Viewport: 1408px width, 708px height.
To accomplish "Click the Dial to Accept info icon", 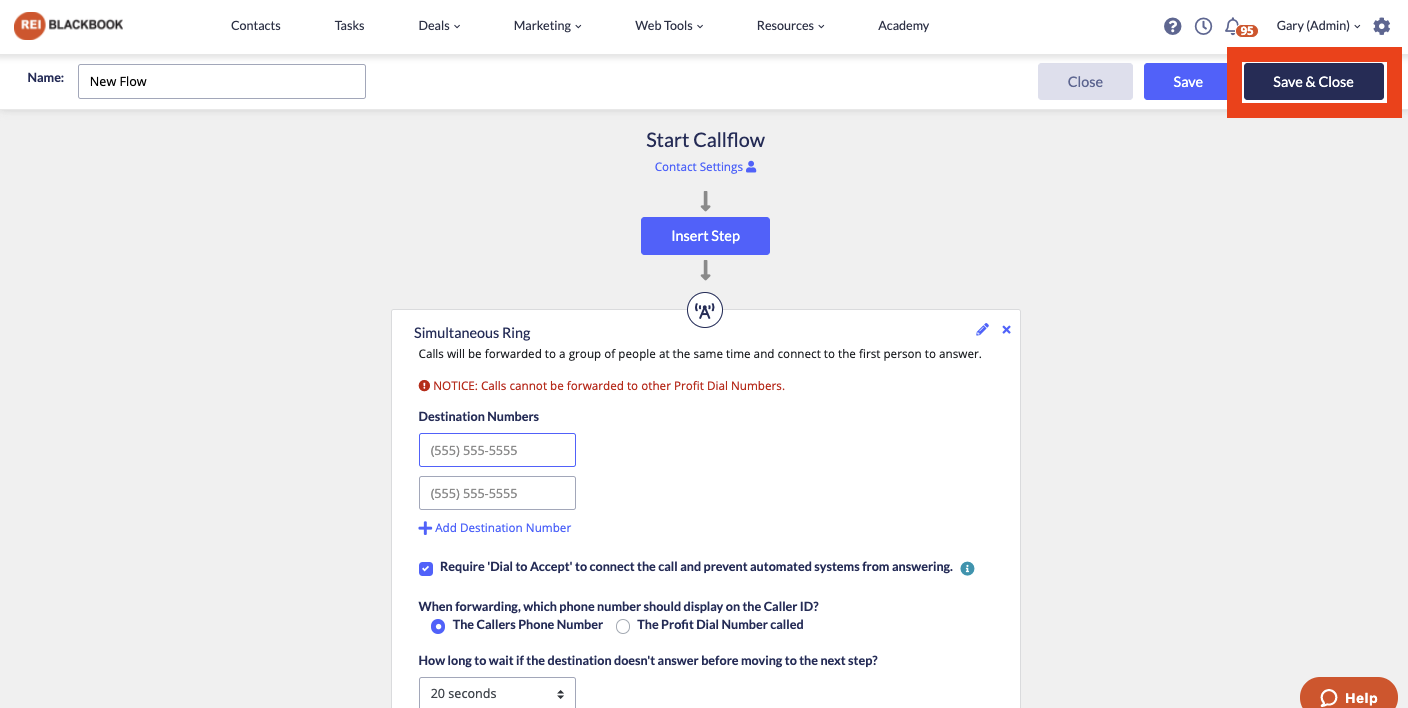I will pyautogui.click(x=967, y=568).
